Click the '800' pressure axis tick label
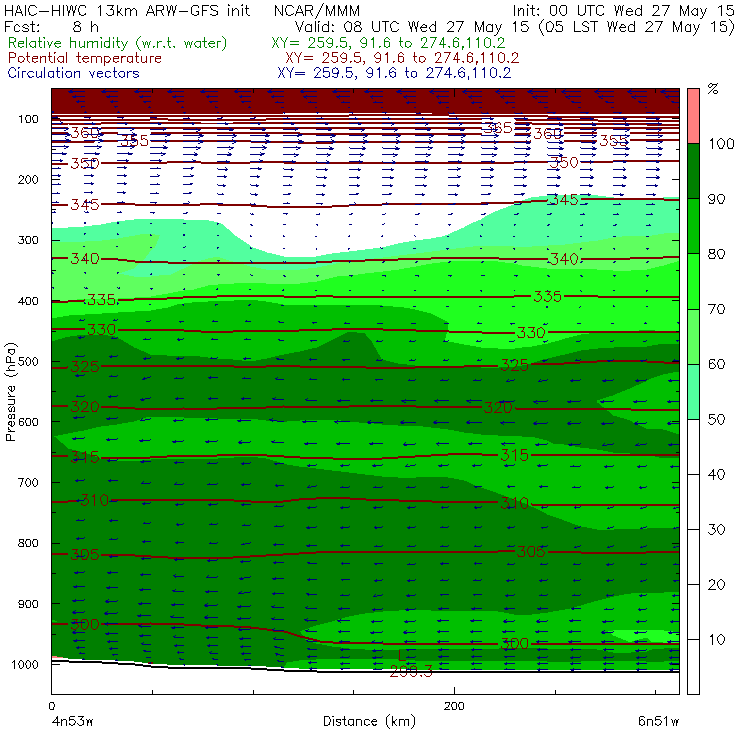This screenshot has width=740, height=740. tap(28, 543)
